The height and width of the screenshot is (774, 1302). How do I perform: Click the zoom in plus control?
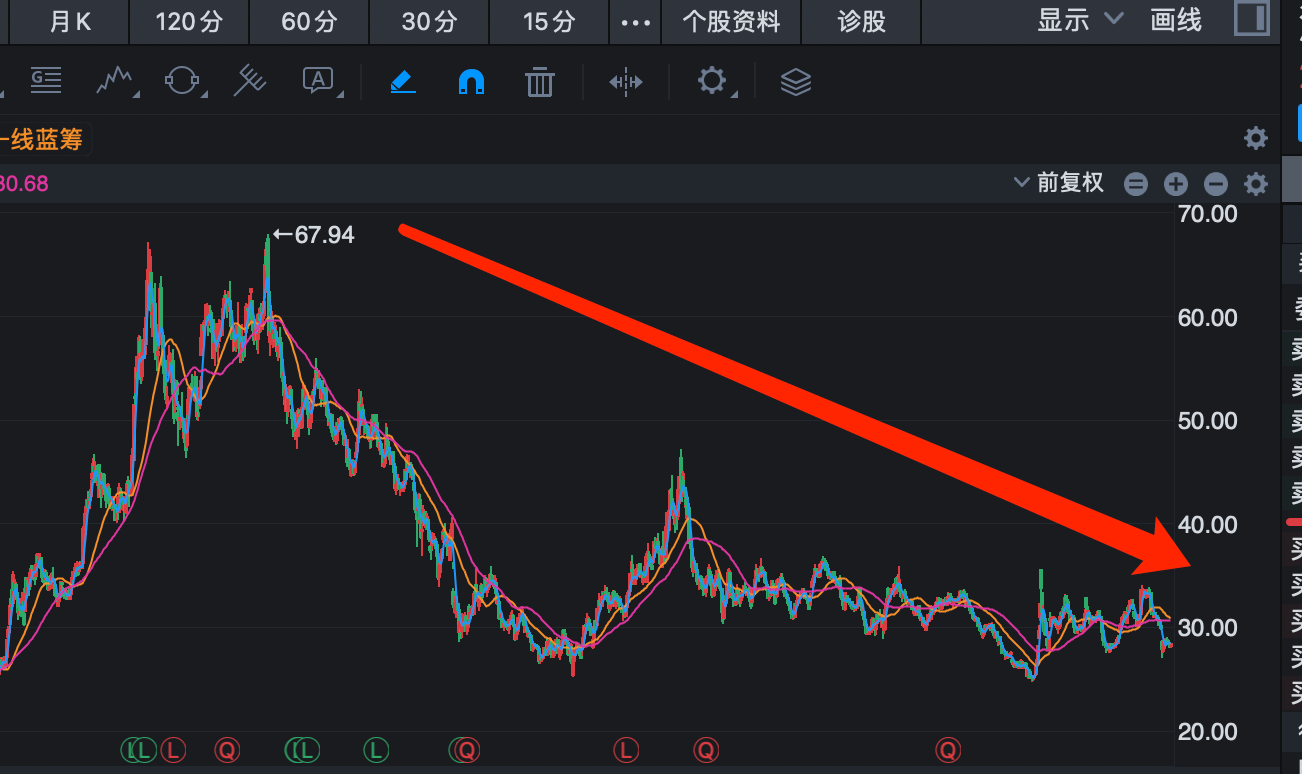(x=1175, y=183)
